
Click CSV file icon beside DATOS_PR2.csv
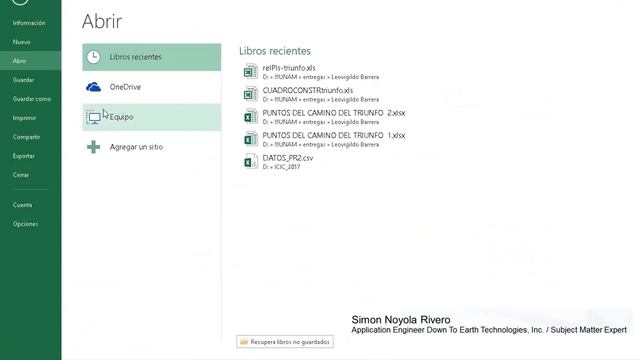coord(250,162)
